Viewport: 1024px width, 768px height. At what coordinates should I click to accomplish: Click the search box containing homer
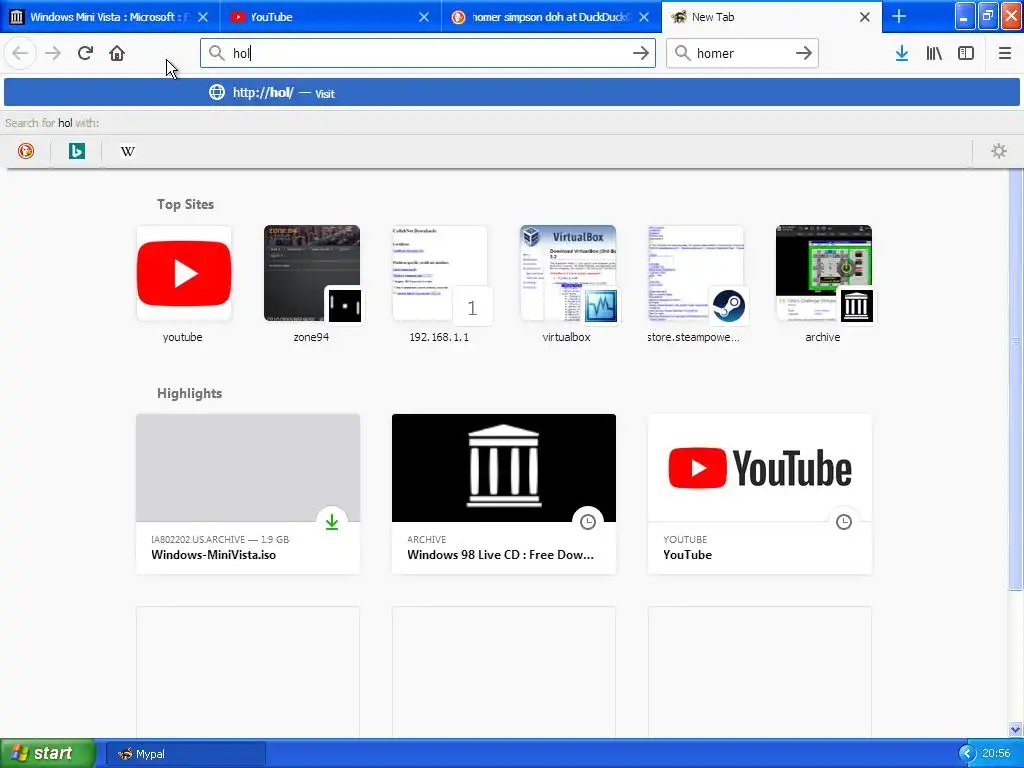(x=742, y=53)
